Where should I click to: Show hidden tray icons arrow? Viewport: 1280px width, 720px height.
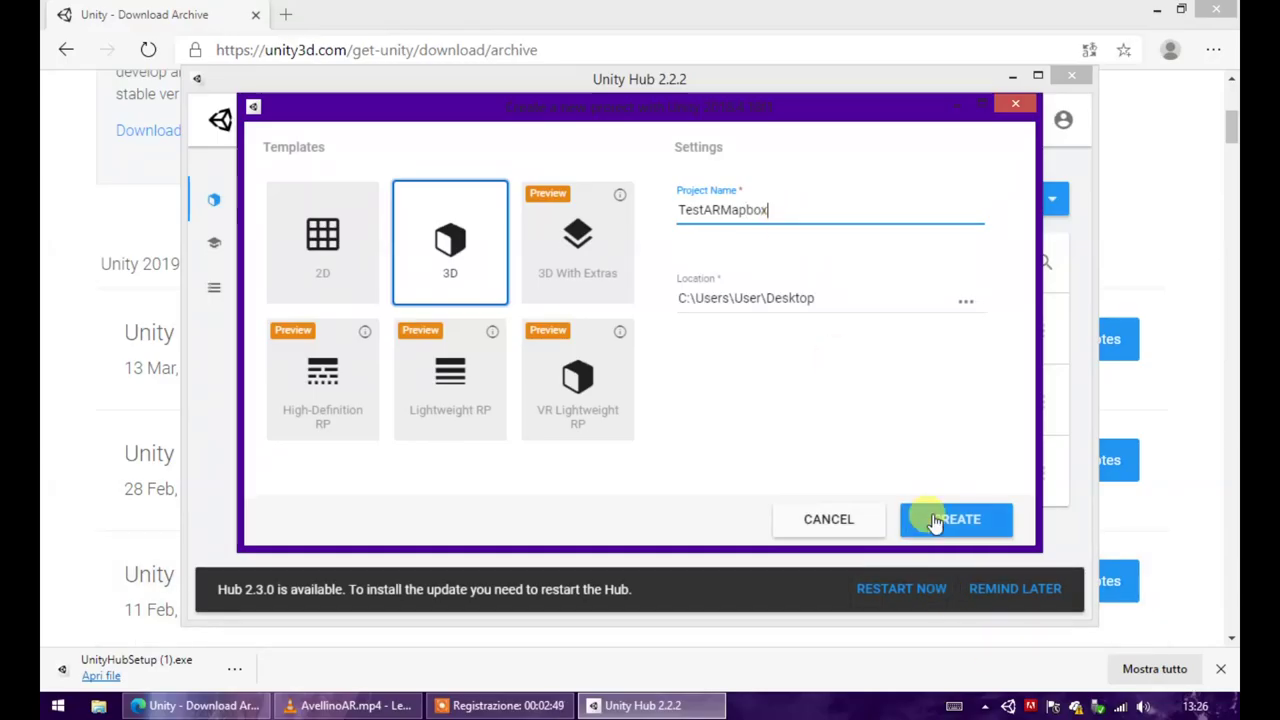[x=984, y=706]
